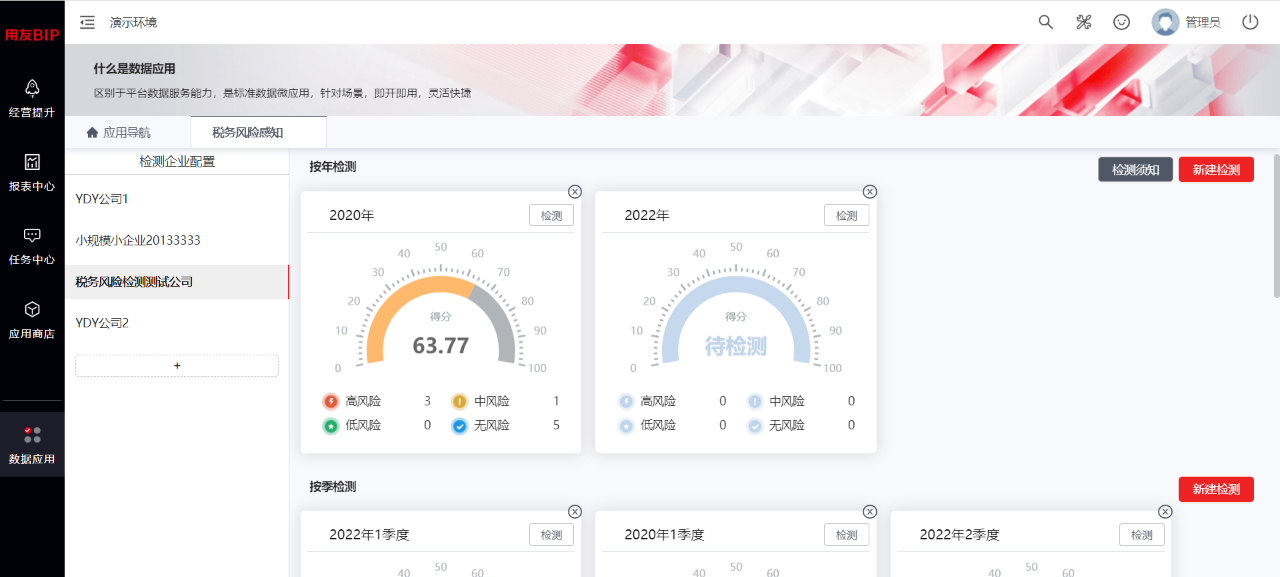
Task: Click the no-risk icon in 2022年 card
Action: click(755, 425)
